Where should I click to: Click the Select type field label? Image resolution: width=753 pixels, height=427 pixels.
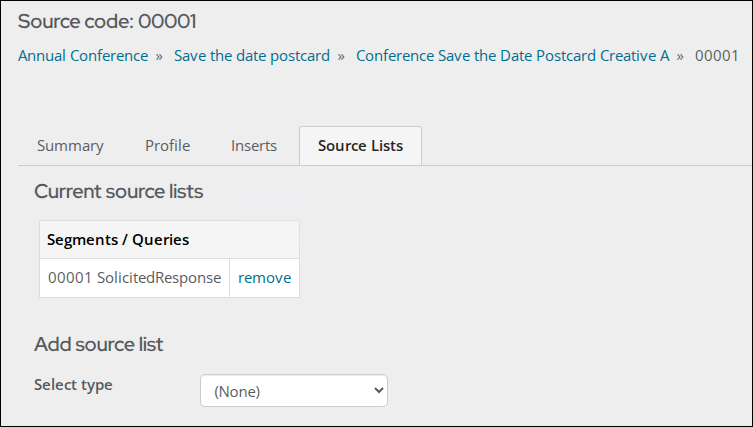point(73,385)
